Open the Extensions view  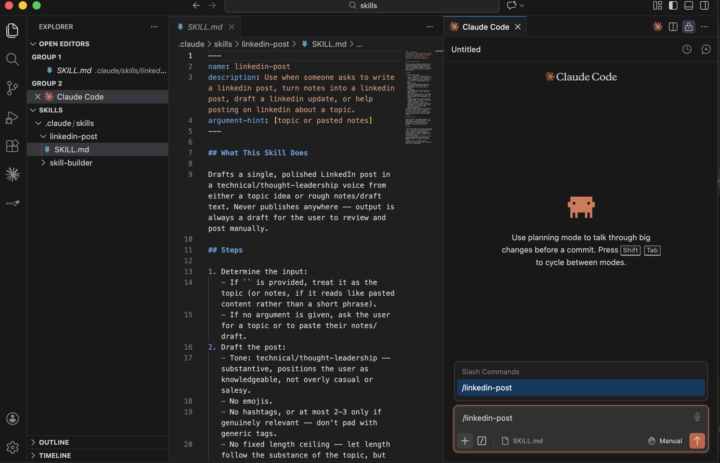[12, 146]
